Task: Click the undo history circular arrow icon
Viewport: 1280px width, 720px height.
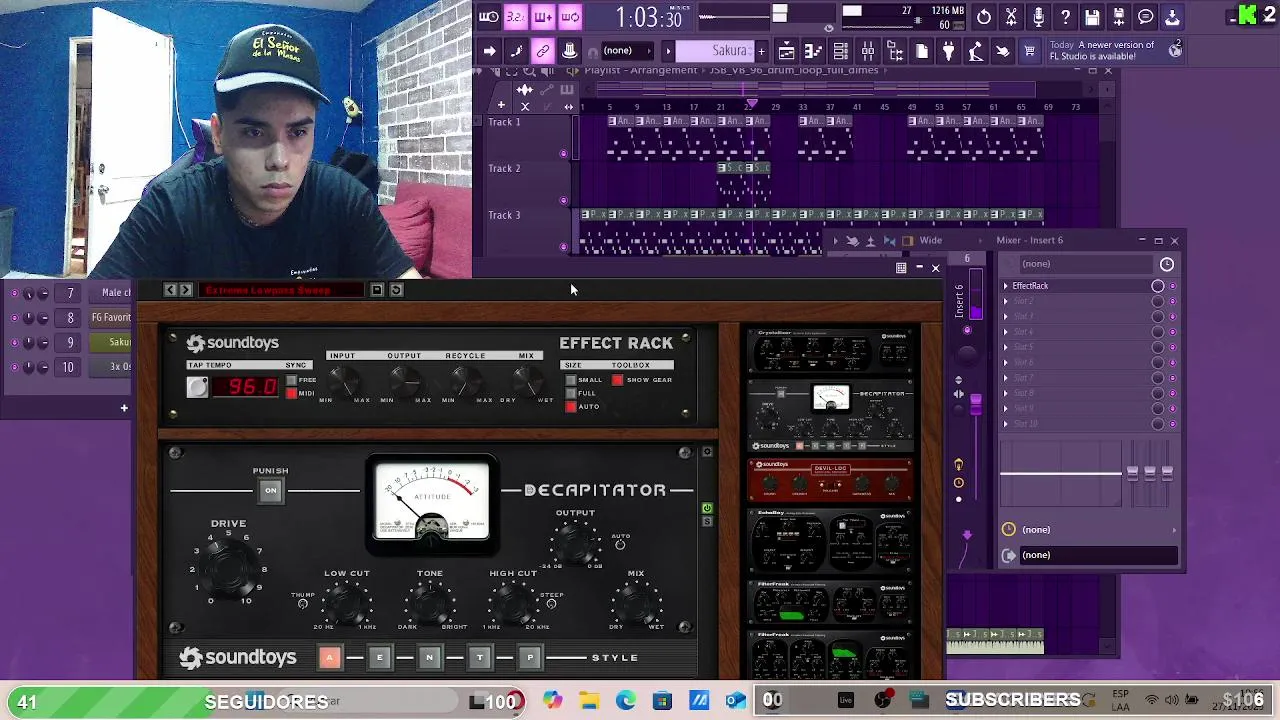Action: (984, 17)
